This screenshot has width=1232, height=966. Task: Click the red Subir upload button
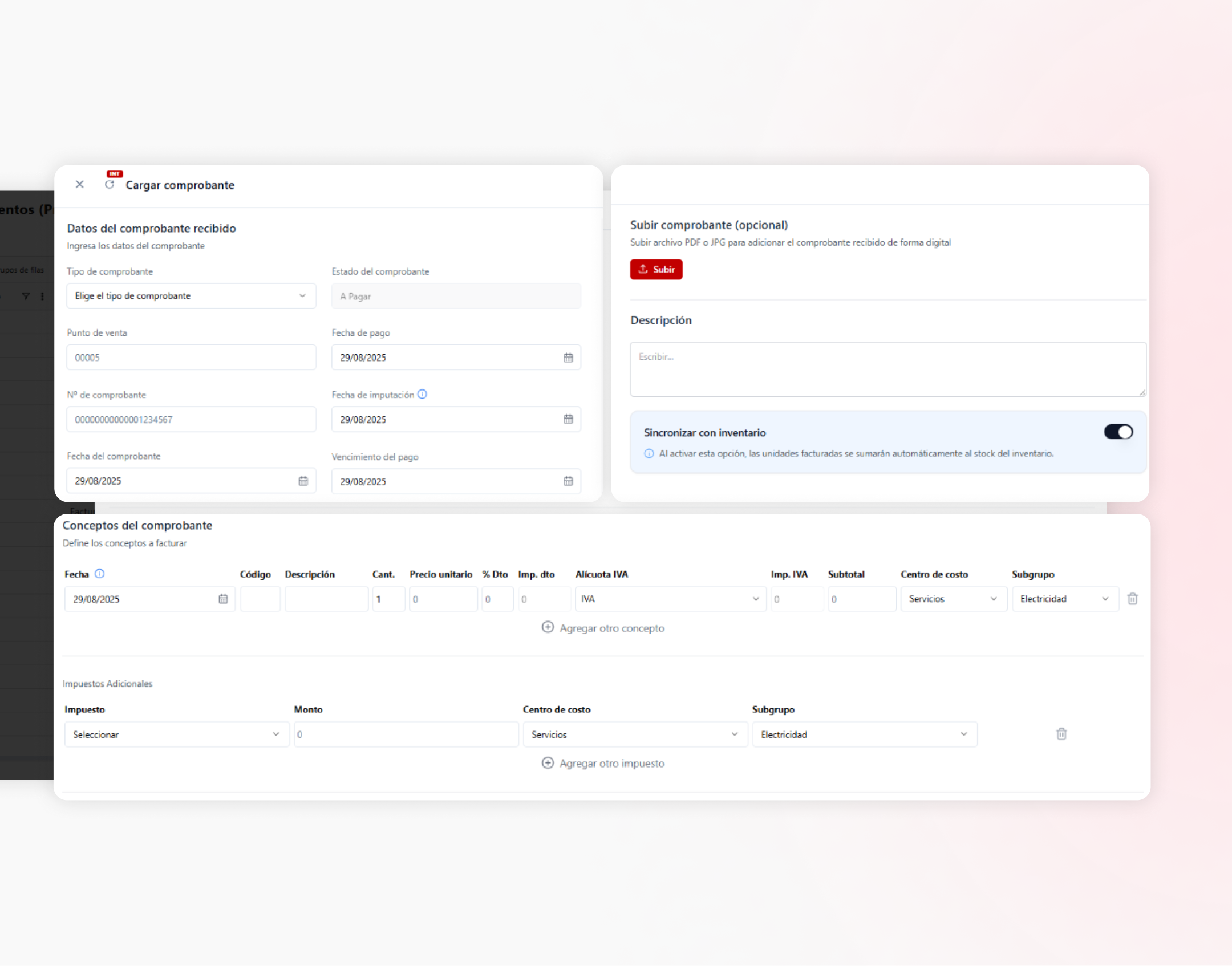click(x=656, y=269)
